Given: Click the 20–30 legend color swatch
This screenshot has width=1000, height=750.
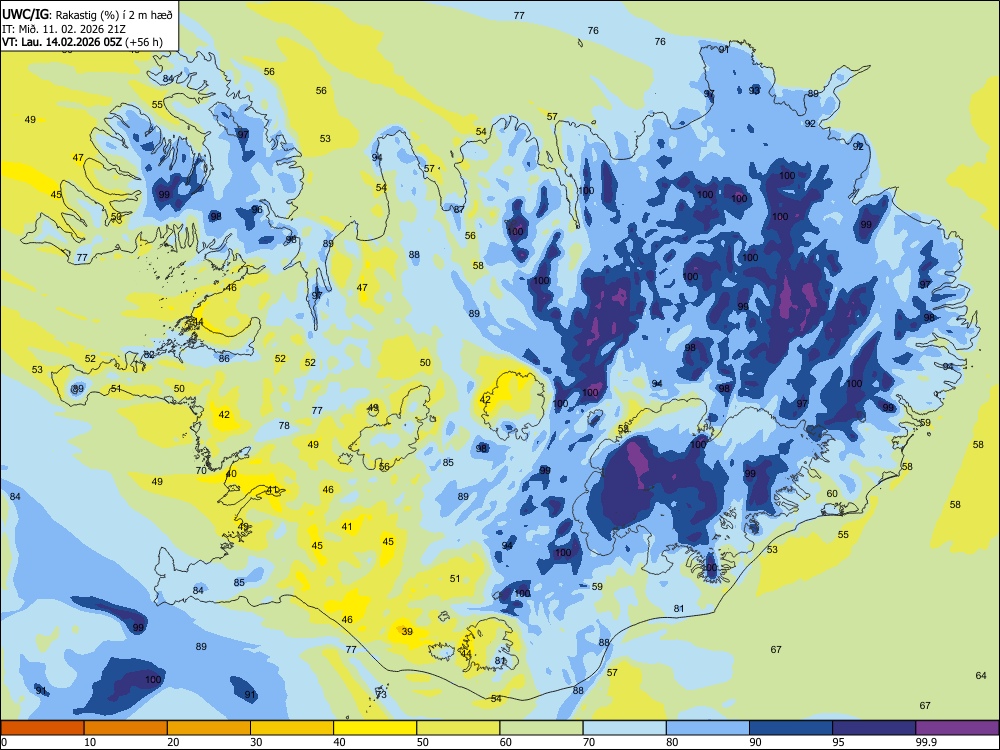Looking at the screenshot, I should coord(209,728).
